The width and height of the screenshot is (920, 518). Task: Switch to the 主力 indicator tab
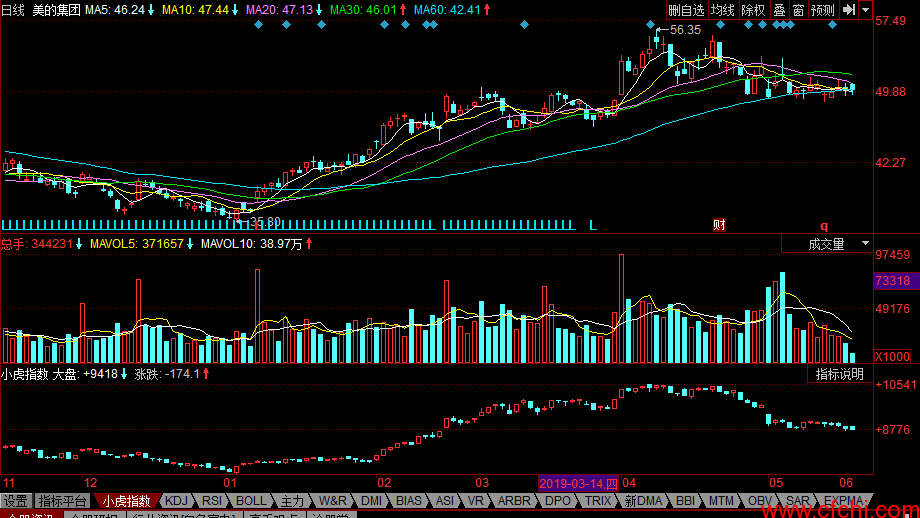click(x=292, y=501)
